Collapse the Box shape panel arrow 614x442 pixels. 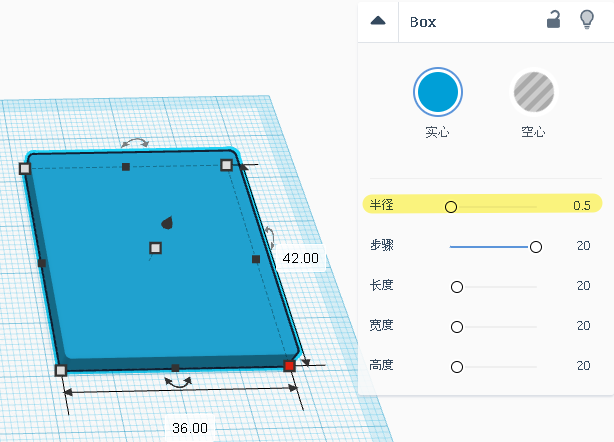coord(378,21)
